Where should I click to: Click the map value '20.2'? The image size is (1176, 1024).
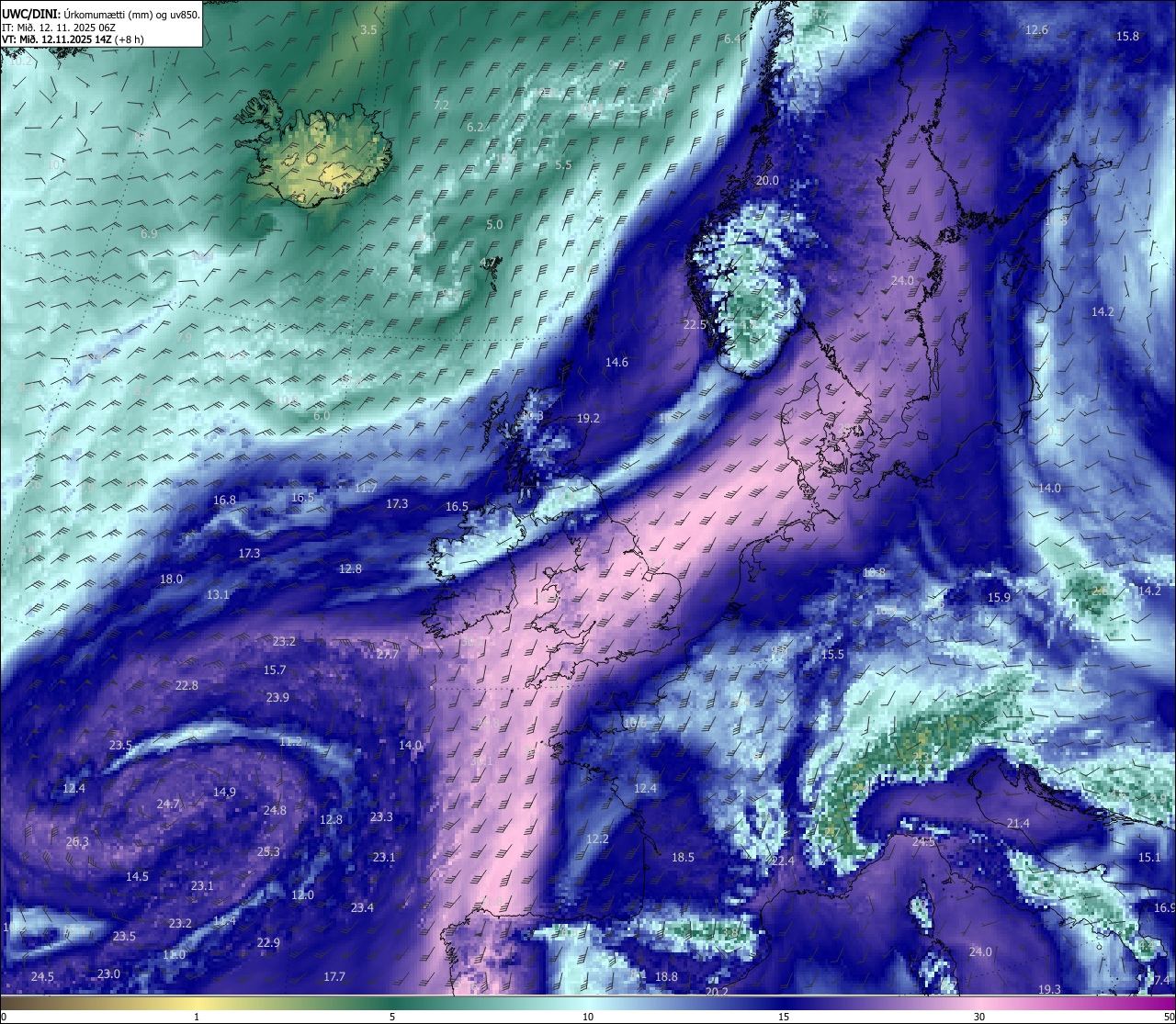[x=717, y=993]
